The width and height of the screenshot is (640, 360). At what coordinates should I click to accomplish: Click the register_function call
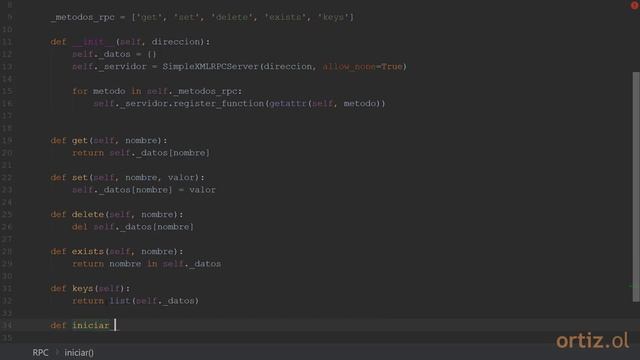coord(218,103)
